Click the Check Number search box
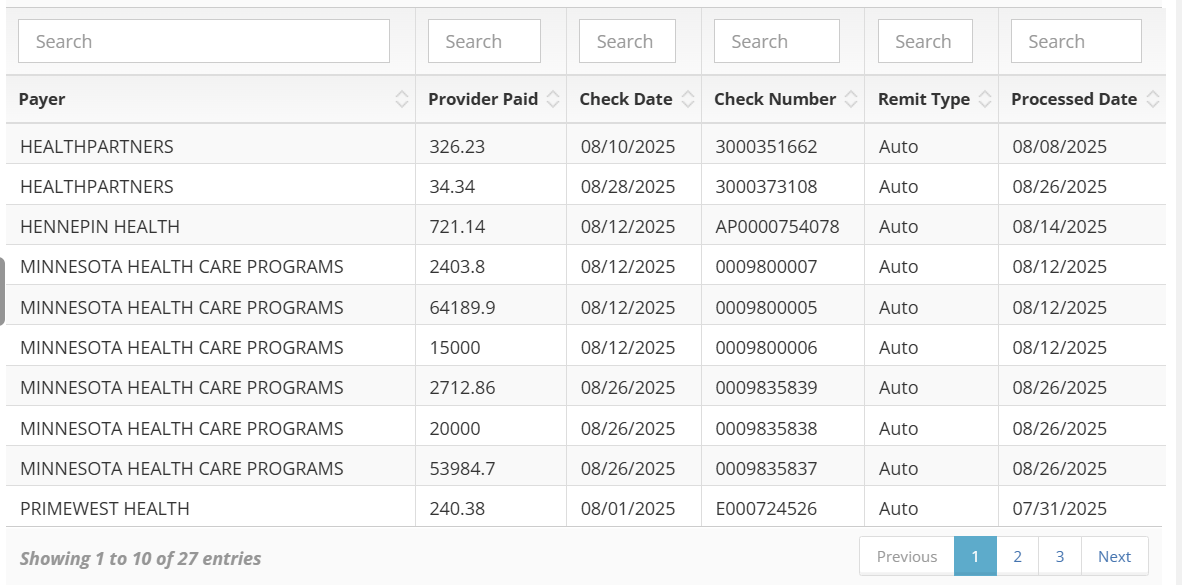The image size is (1186, 585). pos(777,41)
